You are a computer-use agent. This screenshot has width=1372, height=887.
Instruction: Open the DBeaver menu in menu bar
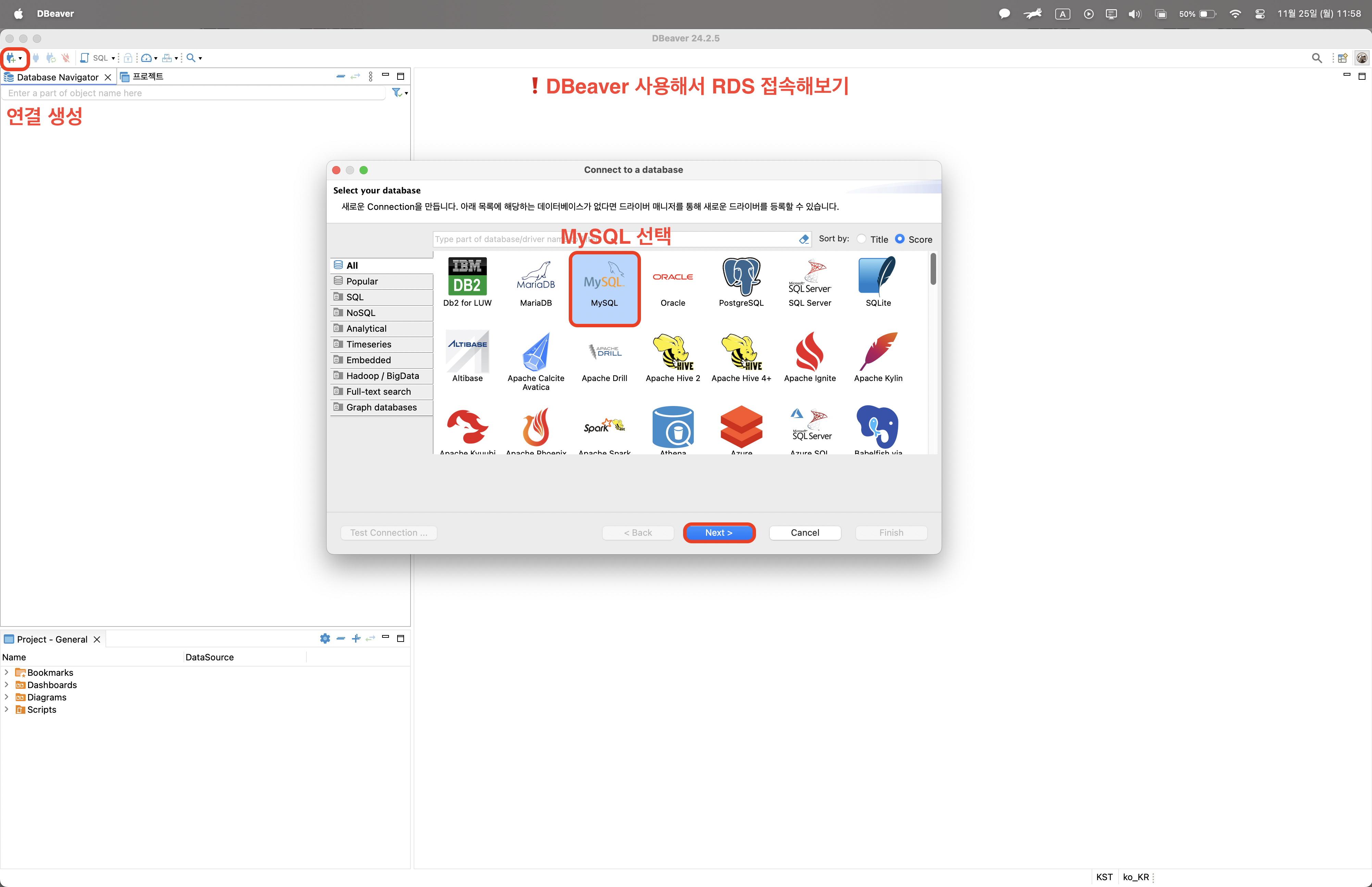coord(55,14)
